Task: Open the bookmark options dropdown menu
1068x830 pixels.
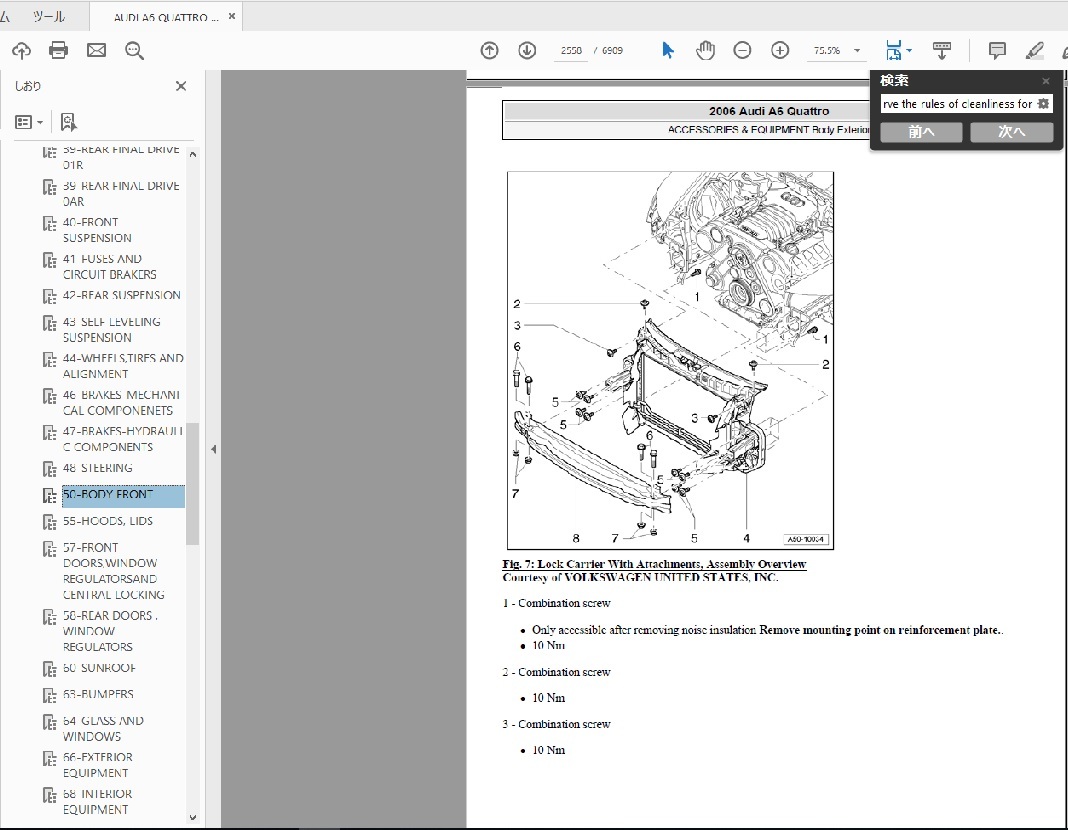Action: (29, 122)
